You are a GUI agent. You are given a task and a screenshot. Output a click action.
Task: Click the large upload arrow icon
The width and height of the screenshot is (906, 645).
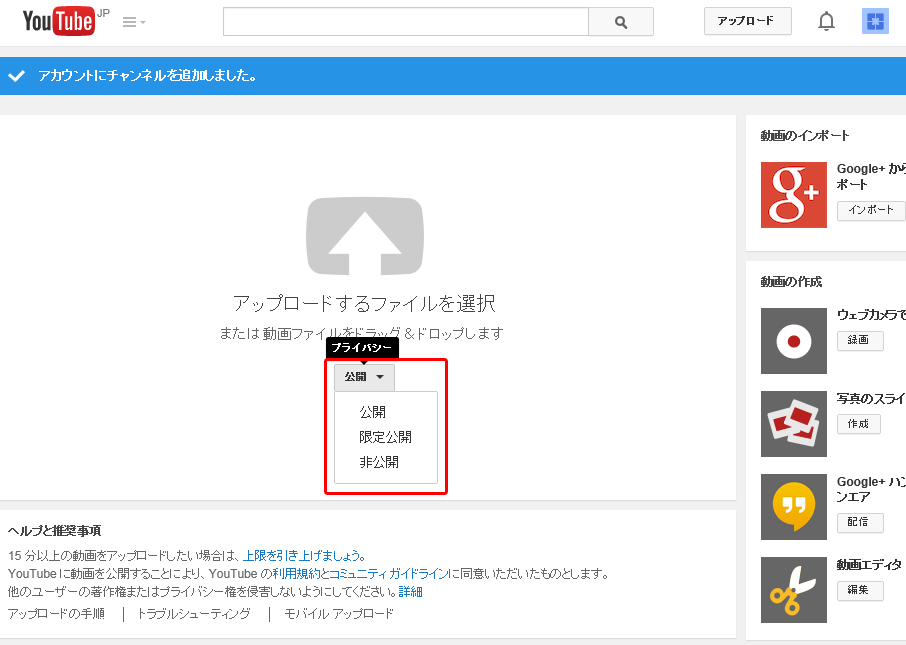click(365, 236)
